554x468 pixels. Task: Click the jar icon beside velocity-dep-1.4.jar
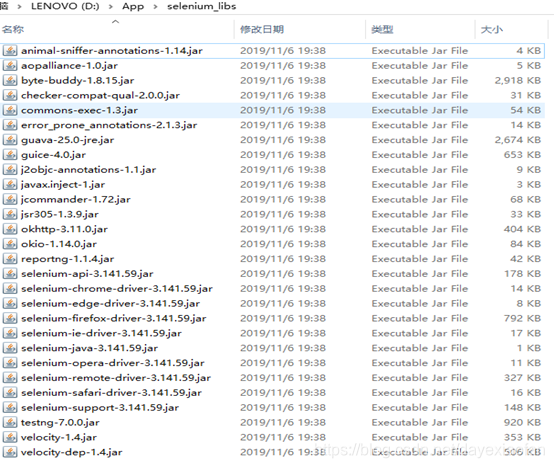[10, 452]
